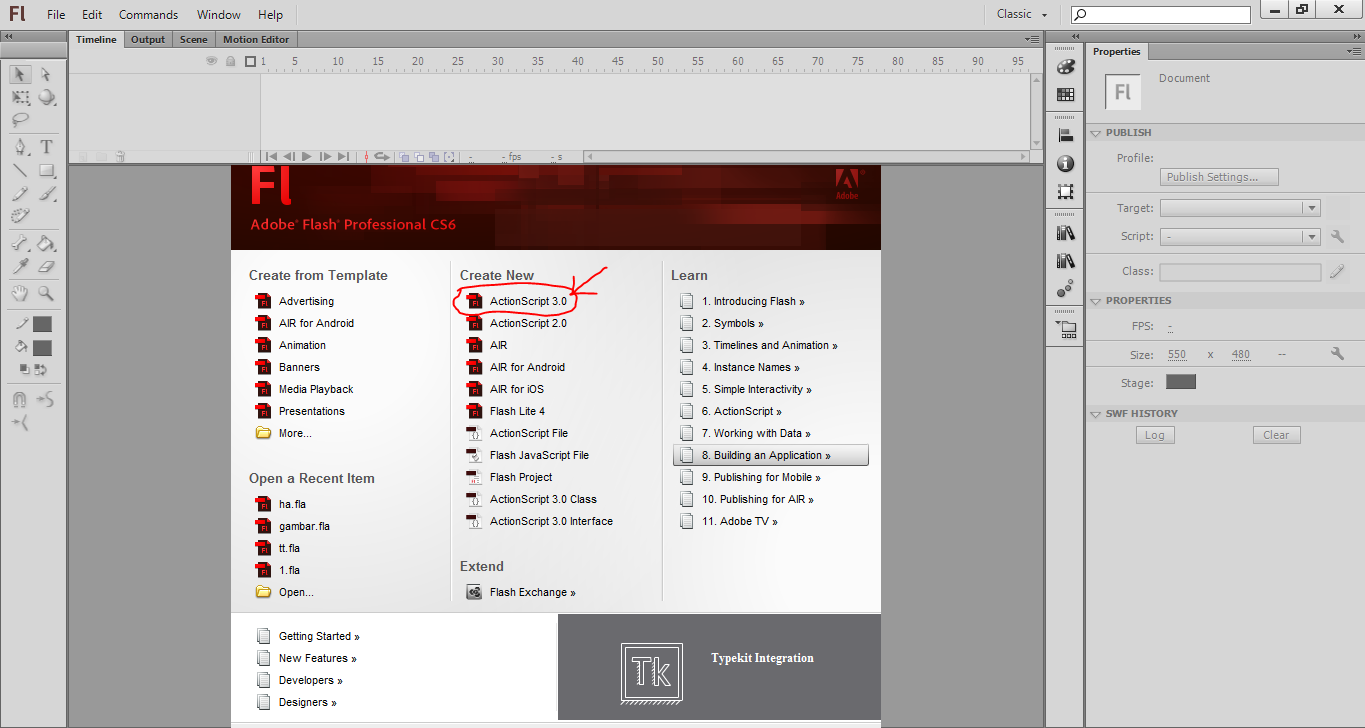The image size is (1365, 728).
Task: Select the Eraser tool
Action: click(x=46, y=266)
